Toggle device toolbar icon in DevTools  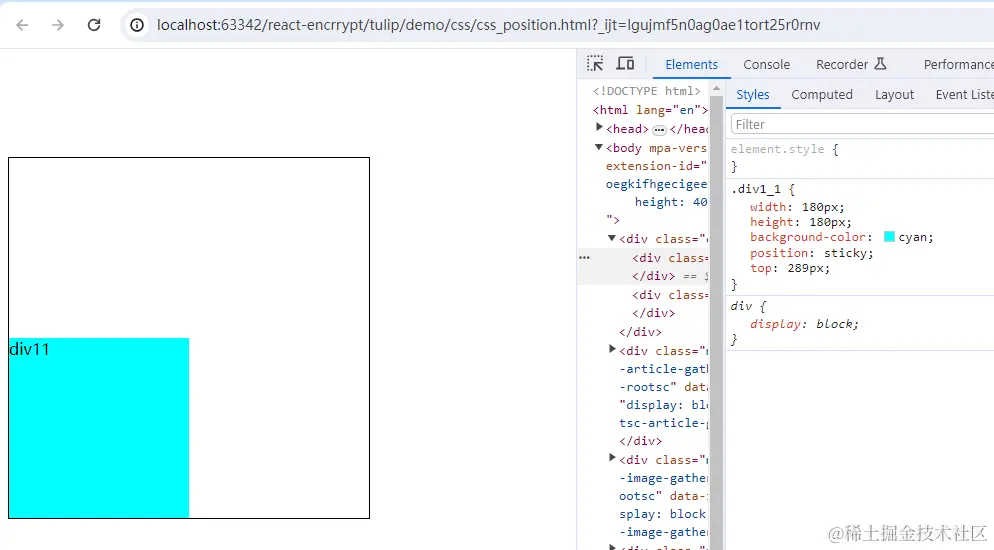625,63
